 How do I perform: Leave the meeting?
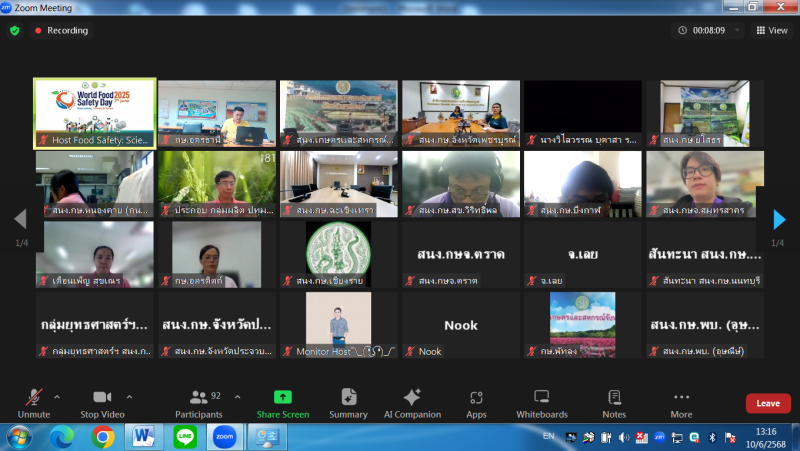767,403
